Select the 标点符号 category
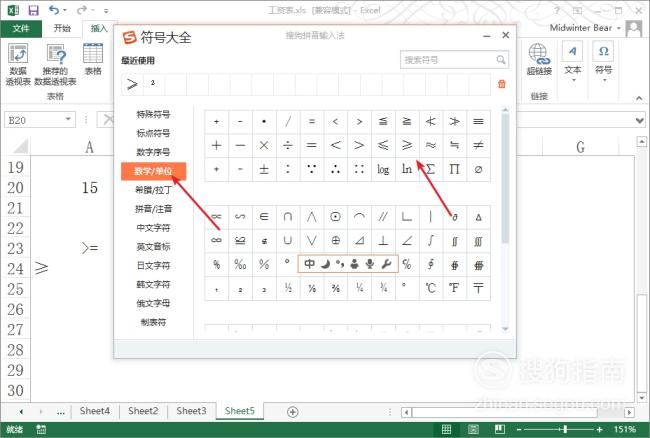The image size is (650, 438). coord(153,133)
